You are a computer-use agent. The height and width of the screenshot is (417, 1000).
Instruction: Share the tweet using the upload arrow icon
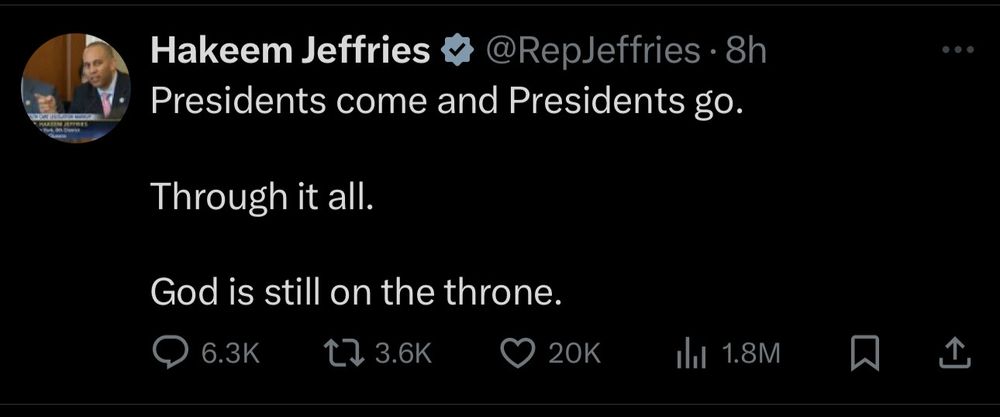tap(955, 352)
